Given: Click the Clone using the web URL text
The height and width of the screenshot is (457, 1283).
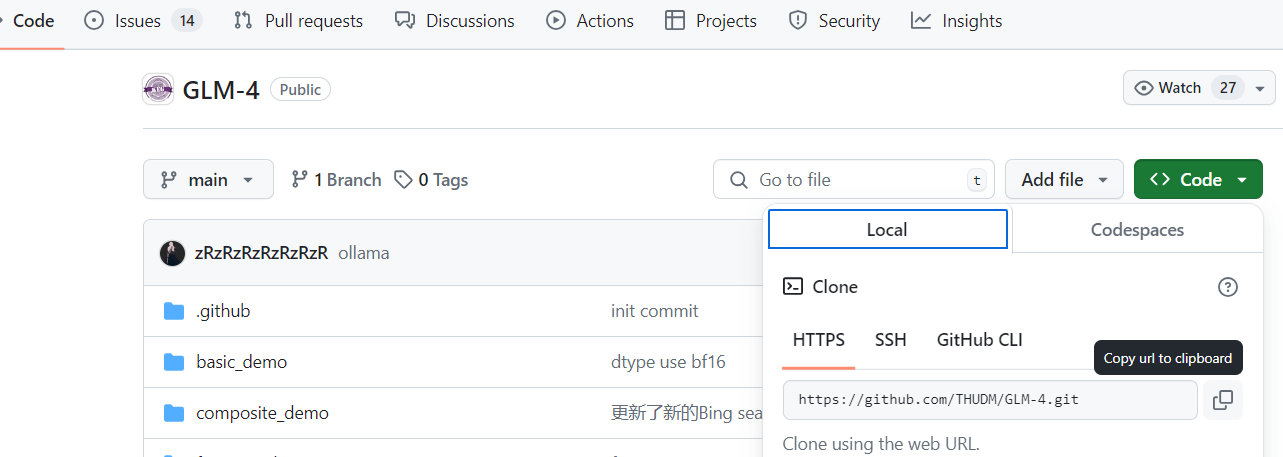Looking at the screenshot, I should point(881,444).
